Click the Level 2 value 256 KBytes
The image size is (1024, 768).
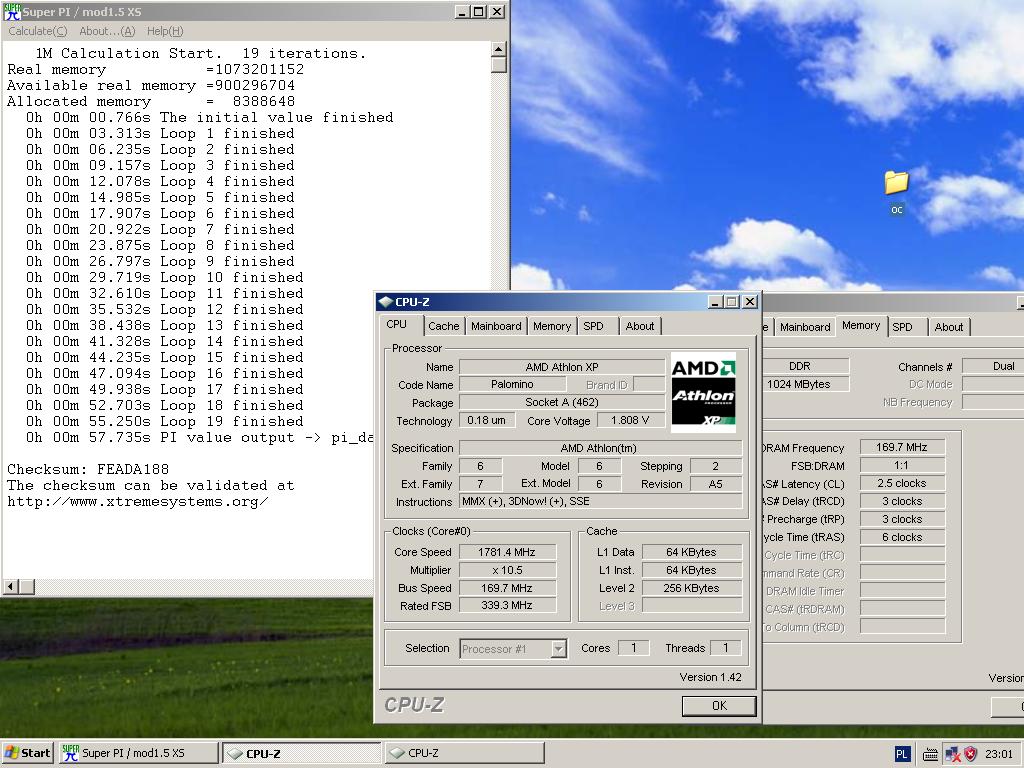point(692,588)
